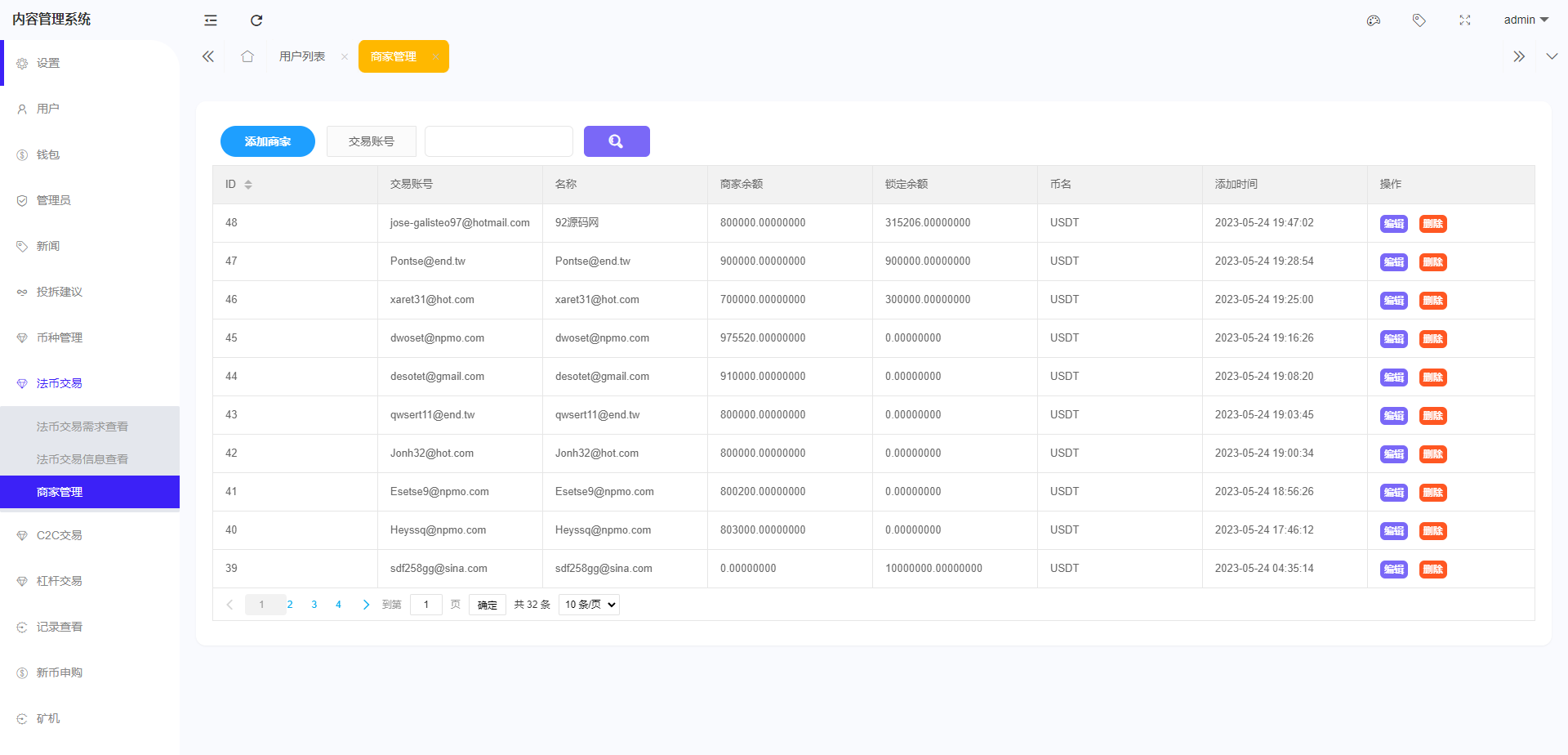The width and height of the screenshot is (1568, 755).
Task: Switch to the 用户列表 tab
Action: pyautogui.click(x=302, y=56)
